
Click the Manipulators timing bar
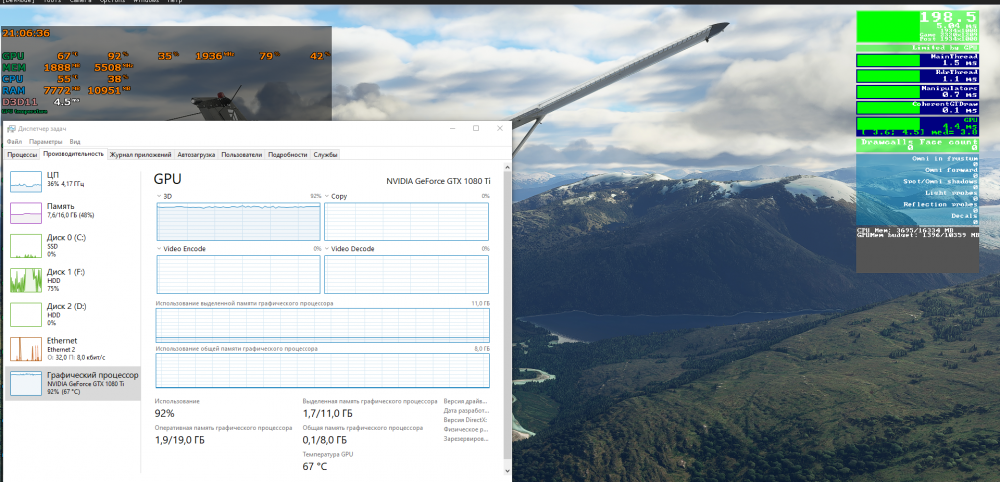point(917,92)
